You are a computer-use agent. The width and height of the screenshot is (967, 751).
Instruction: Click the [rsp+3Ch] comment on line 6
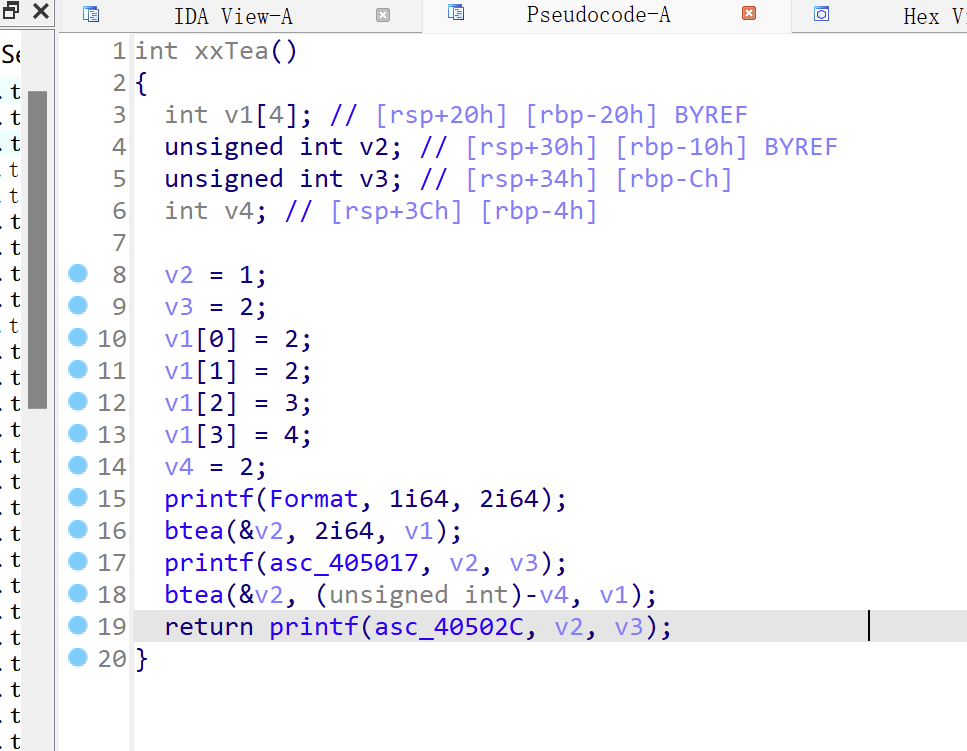[x=396, y=211]
